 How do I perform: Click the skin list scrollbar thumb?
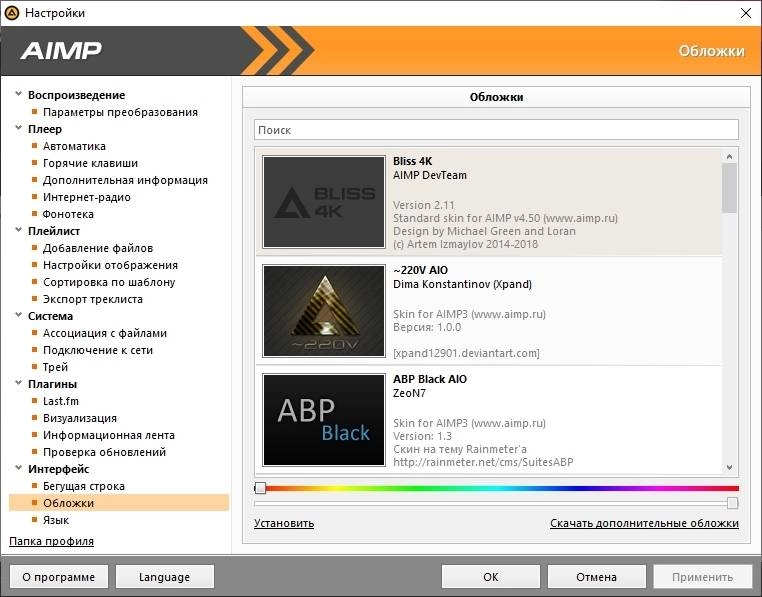[x=729, y=188]
